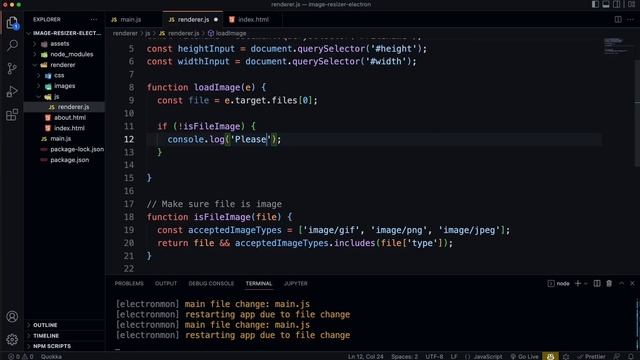Open the JUPYTER panel tab
640x360 pixels.
click(296, 283)
